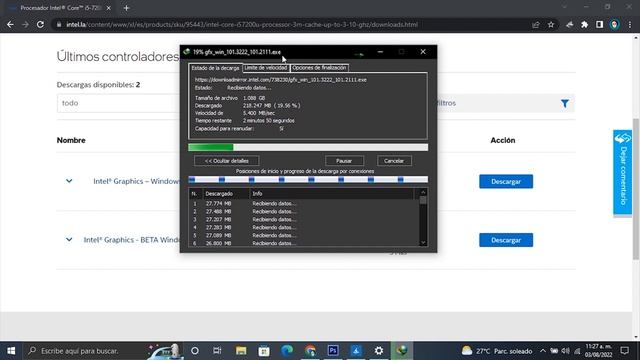Click the filter funnel icon on Intel page
Screen dimensions: 640x360
pos(564,104)
